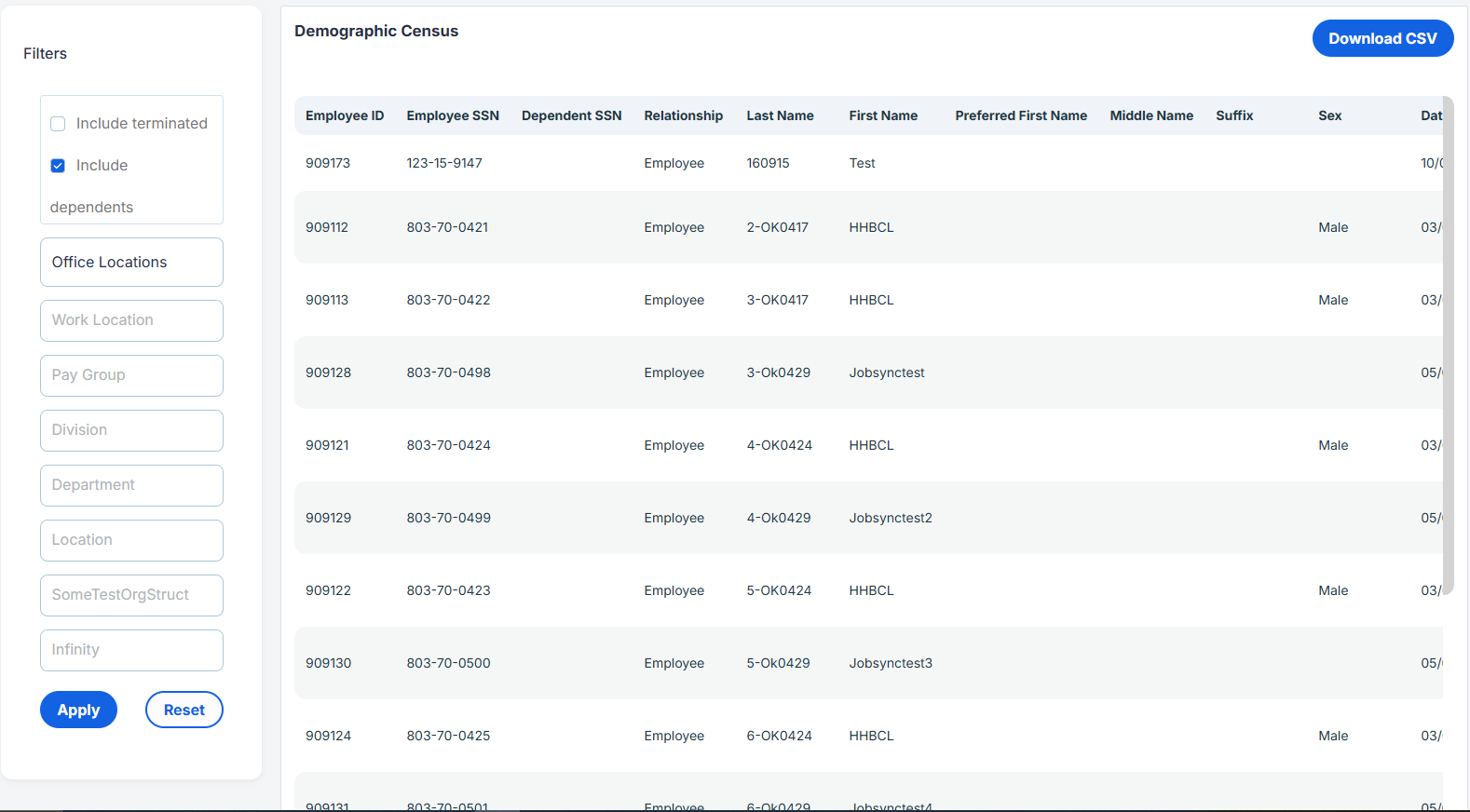Select last name 5-OK0424 cell
The width and height of the screenshot is (1470, 812).
(x=779, y=590)
